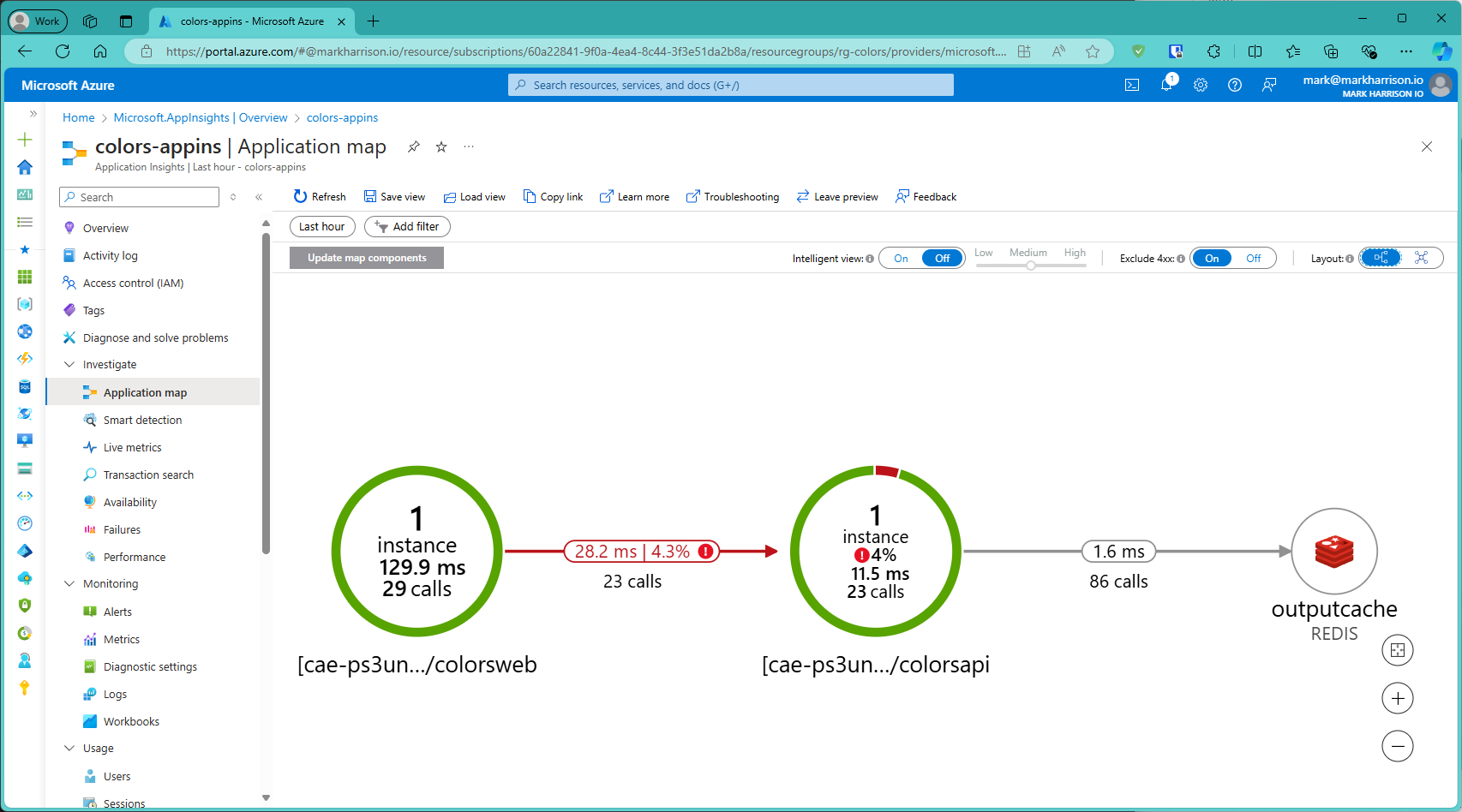Screen dimensions: 1462x812
Task: Collapse the Investigate section
Action: 69,364
